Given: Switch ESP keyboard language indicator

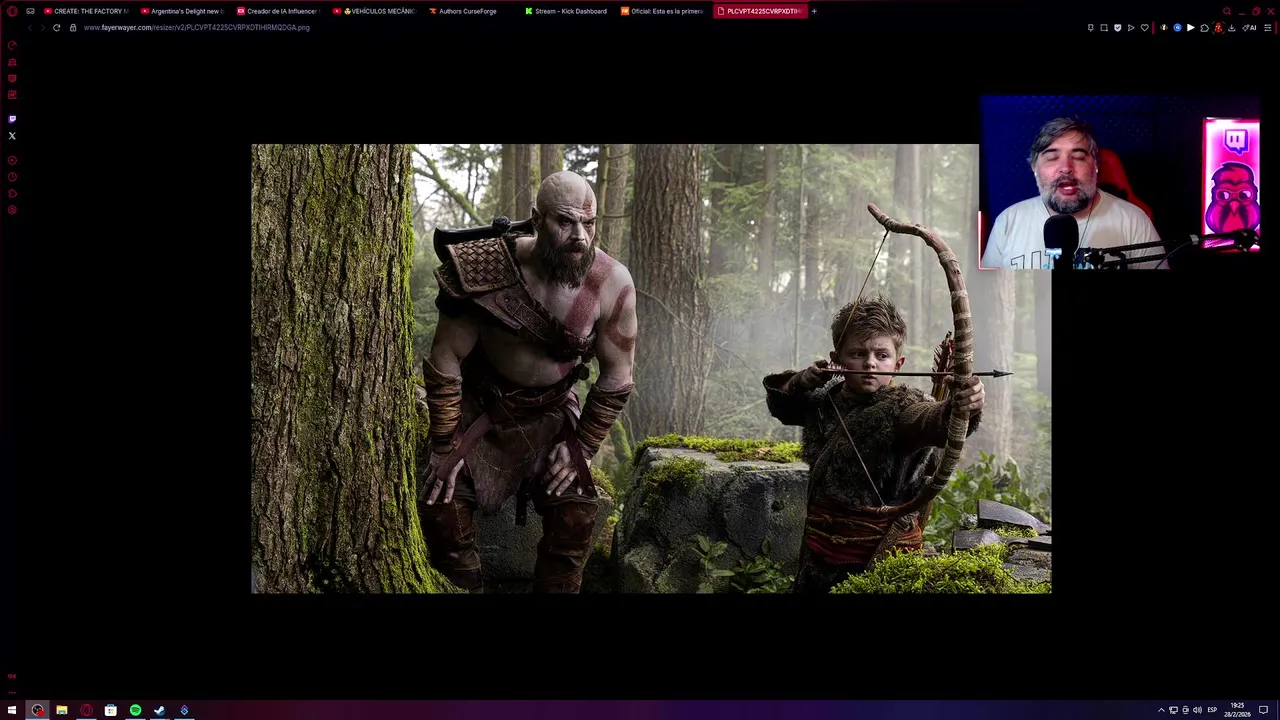Looking at the screenshot, I should pyautogui.click(x=1212, y=710).
